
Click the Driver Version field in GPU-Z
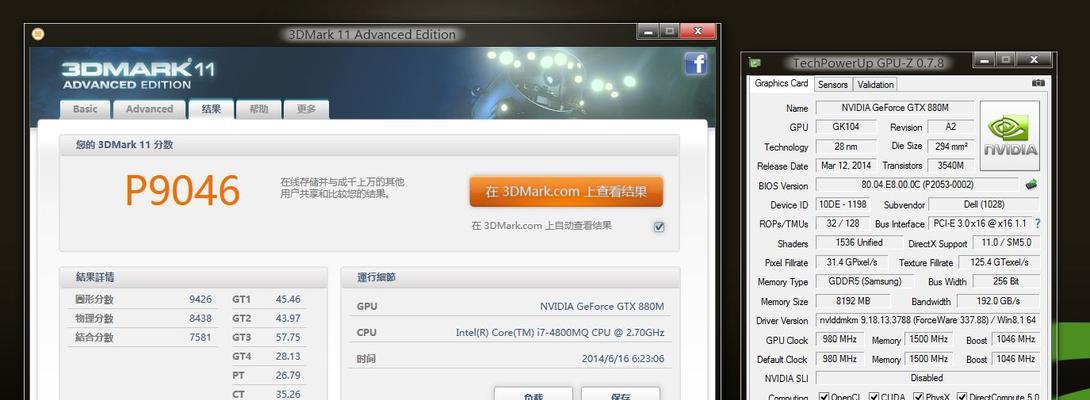coord(927,321)
